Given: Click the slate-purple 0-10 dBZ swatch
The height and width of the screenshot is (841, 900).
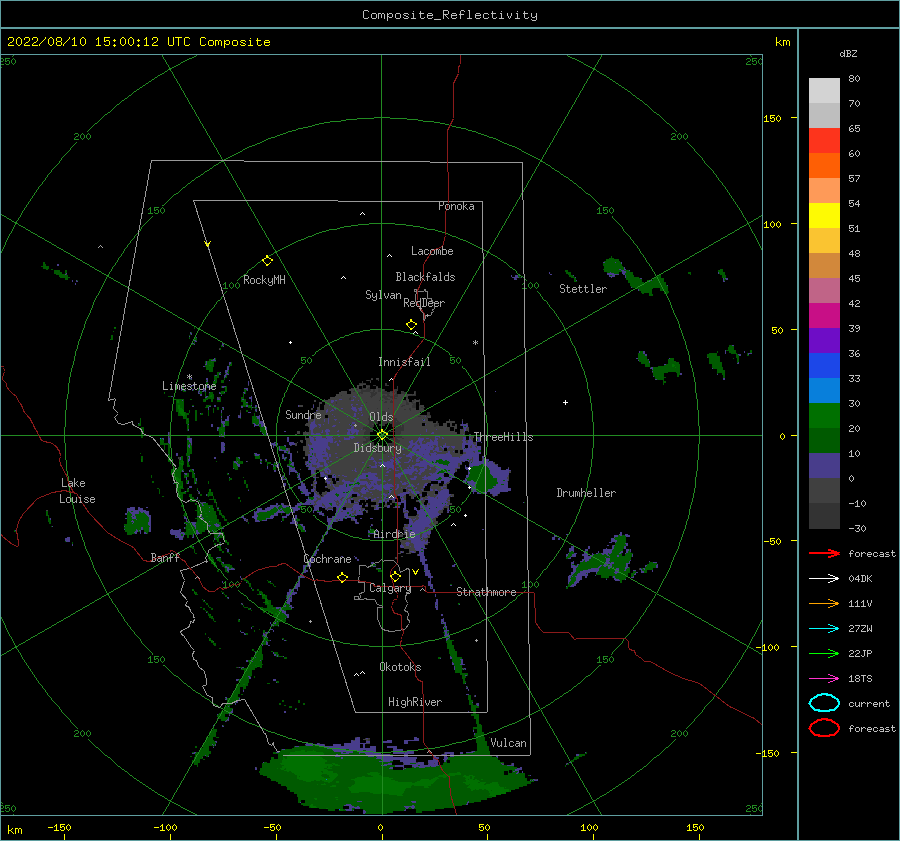Looking at the screenshot, I should click(824, 466).
